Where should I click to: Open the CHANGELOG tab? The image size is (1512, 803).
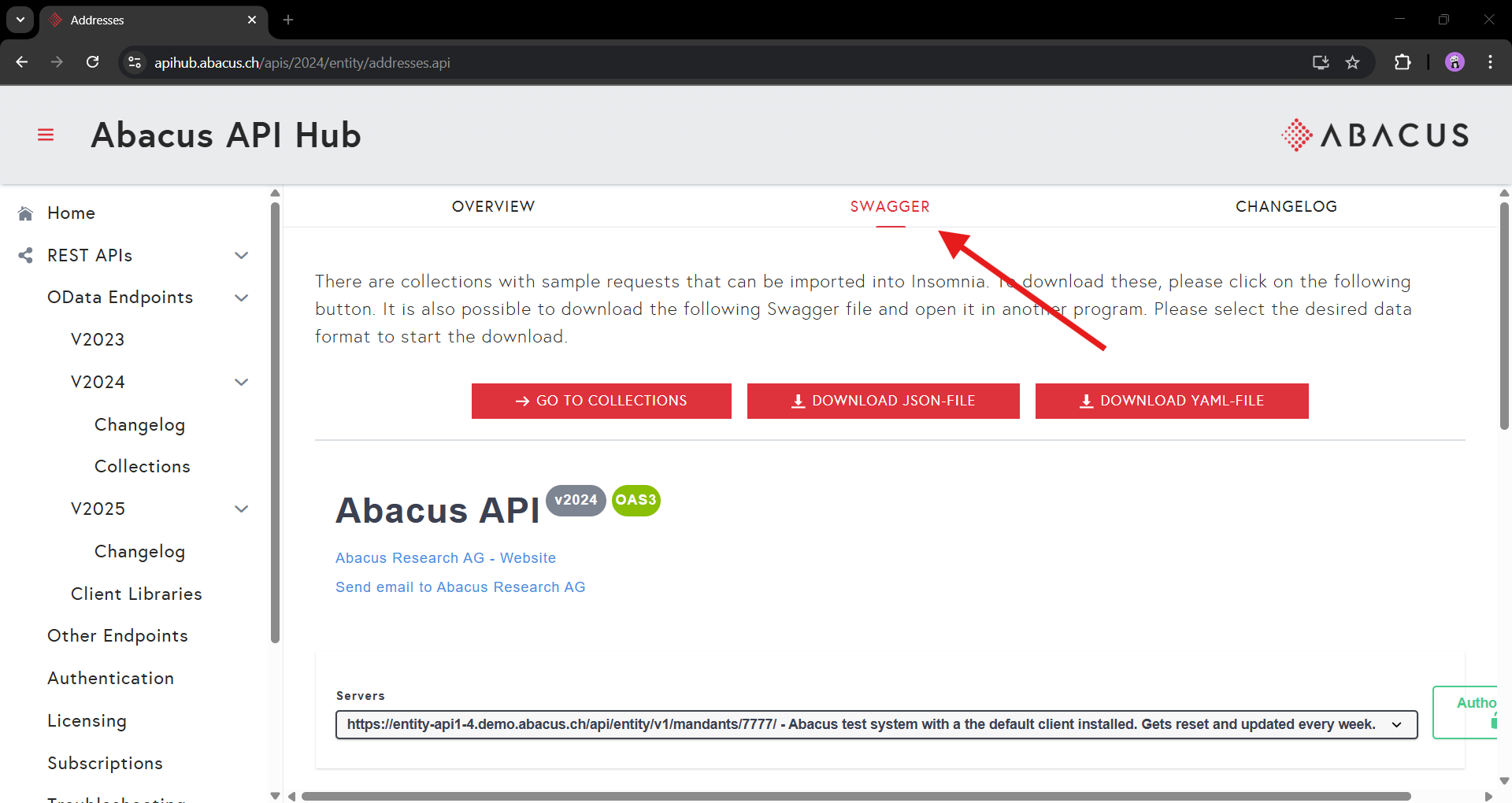pyautogui.click(x=1286, y=206)
